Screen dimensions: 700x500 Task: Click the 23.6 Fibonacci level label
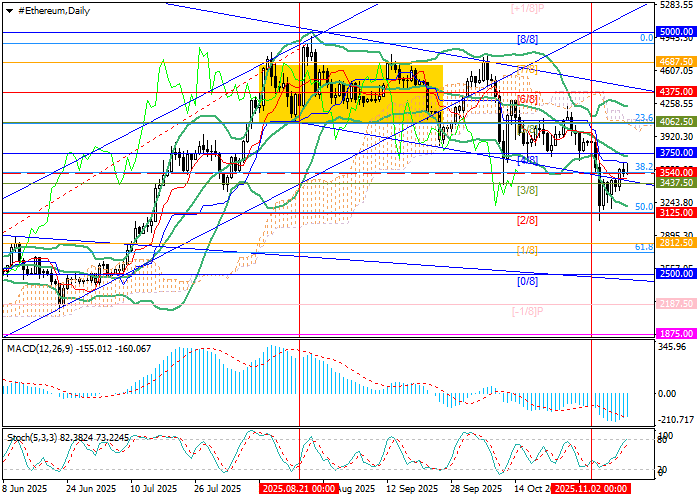(x=644, y=117)
